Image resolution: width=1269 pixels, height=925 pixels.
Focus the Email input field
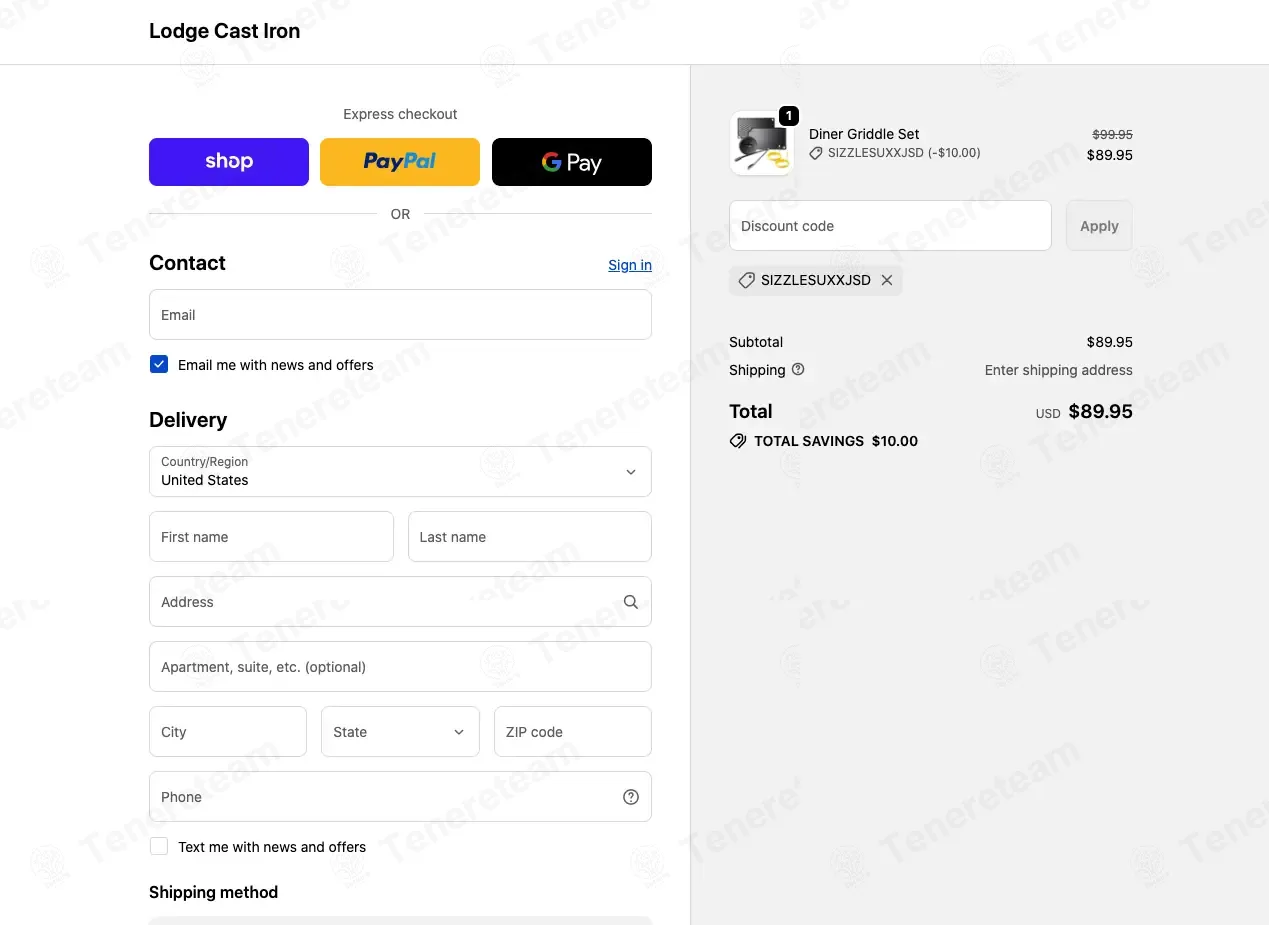400,315
